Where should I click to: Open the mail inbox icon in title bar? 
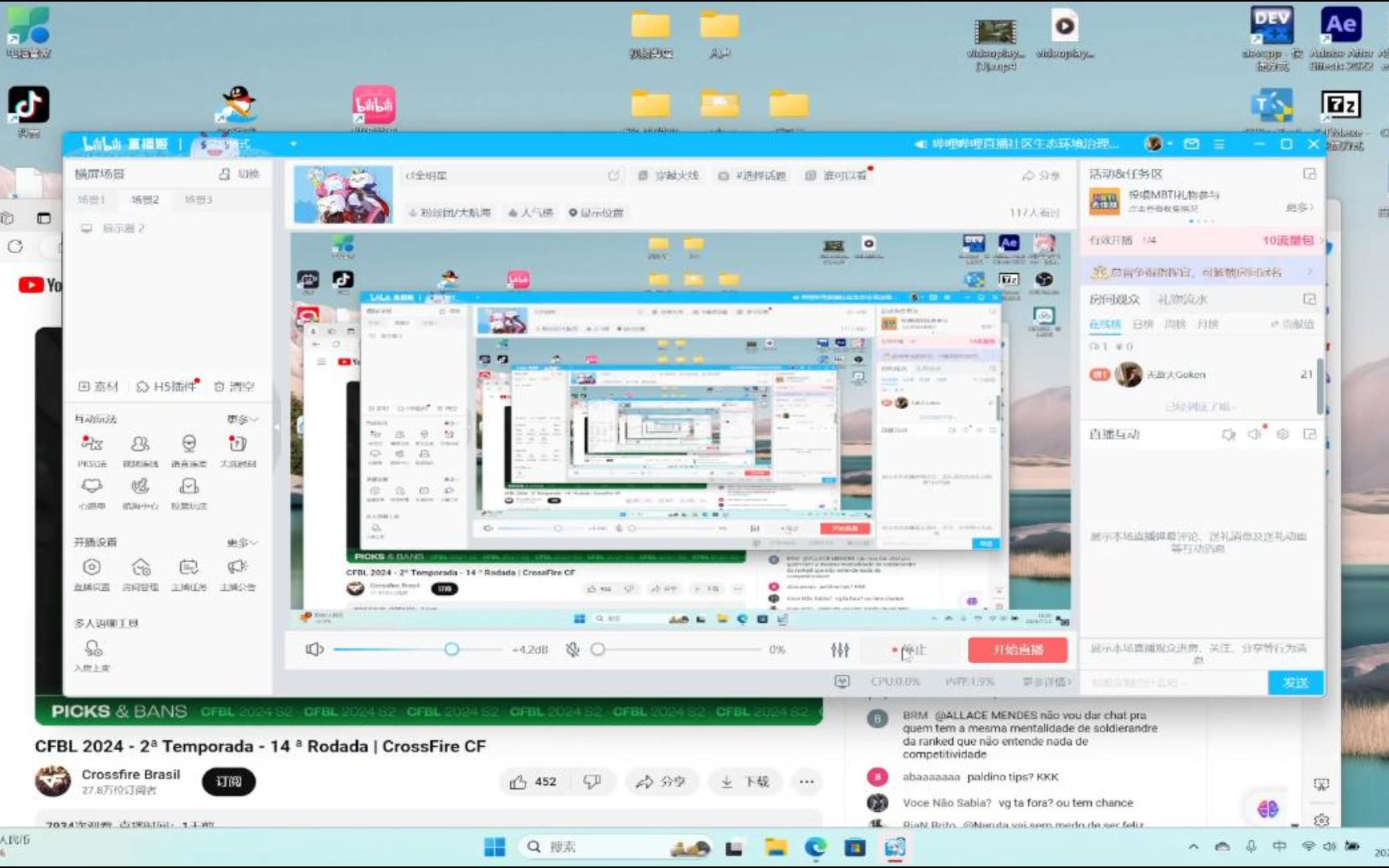pyautogui.click(x=1191, y=144)
